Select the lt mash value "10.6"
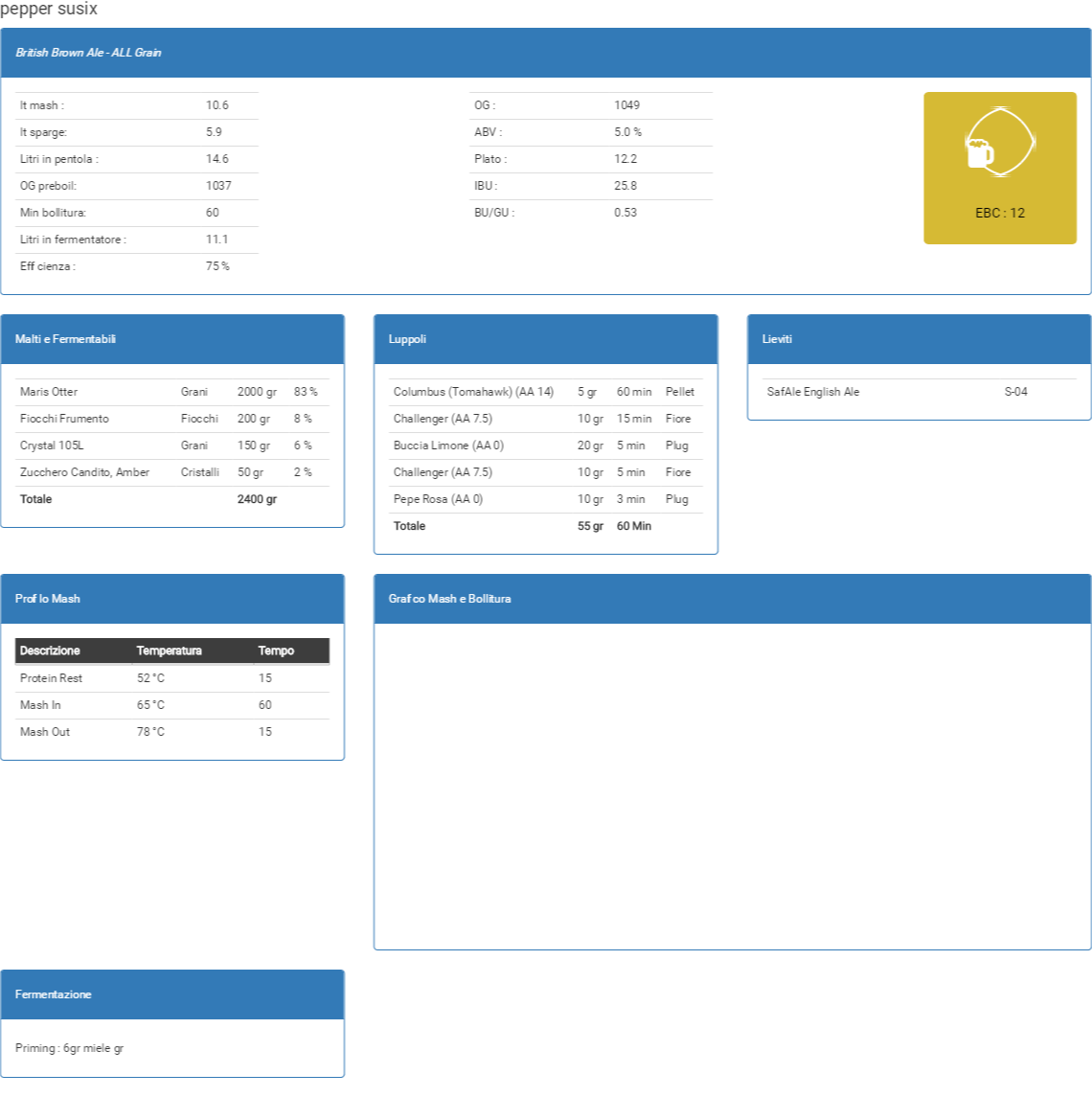Image resolution: width=1092 pixels, height=1097 pixels. (x=216, y=105)
